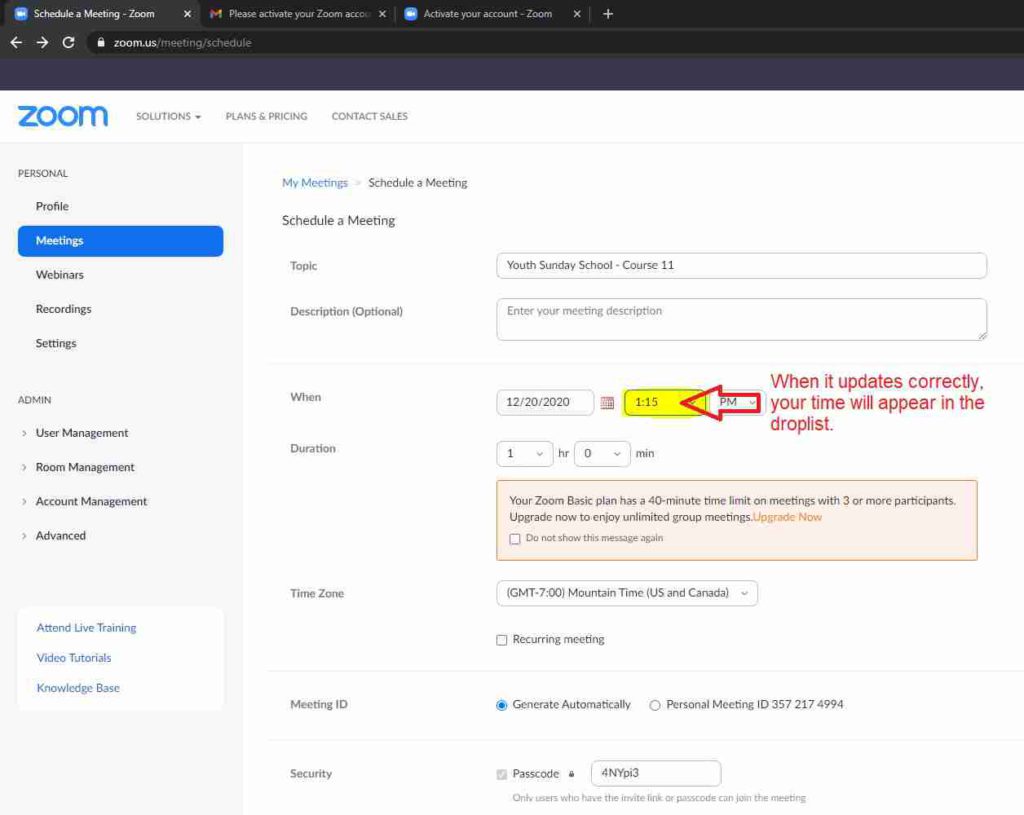
Task: Click the calendar date picker icon
Action: pos(607,403)
